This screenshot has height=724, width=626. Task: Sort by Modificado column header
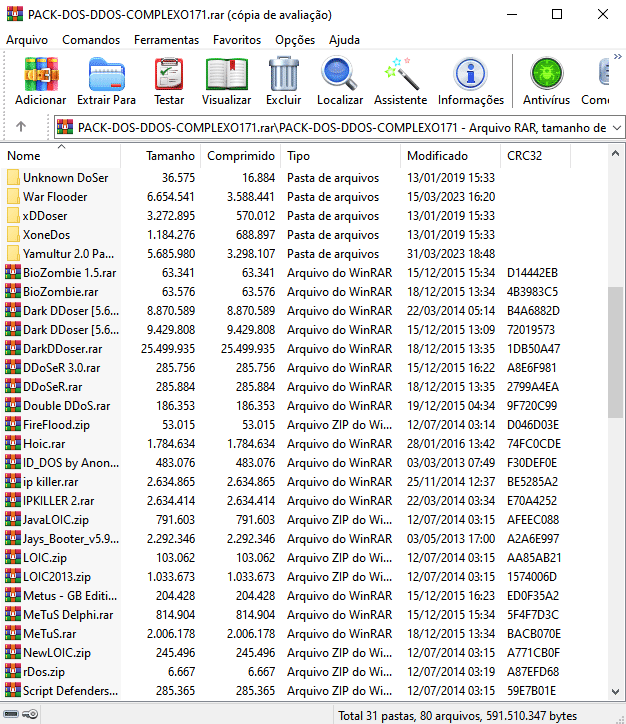click(437, 156)
